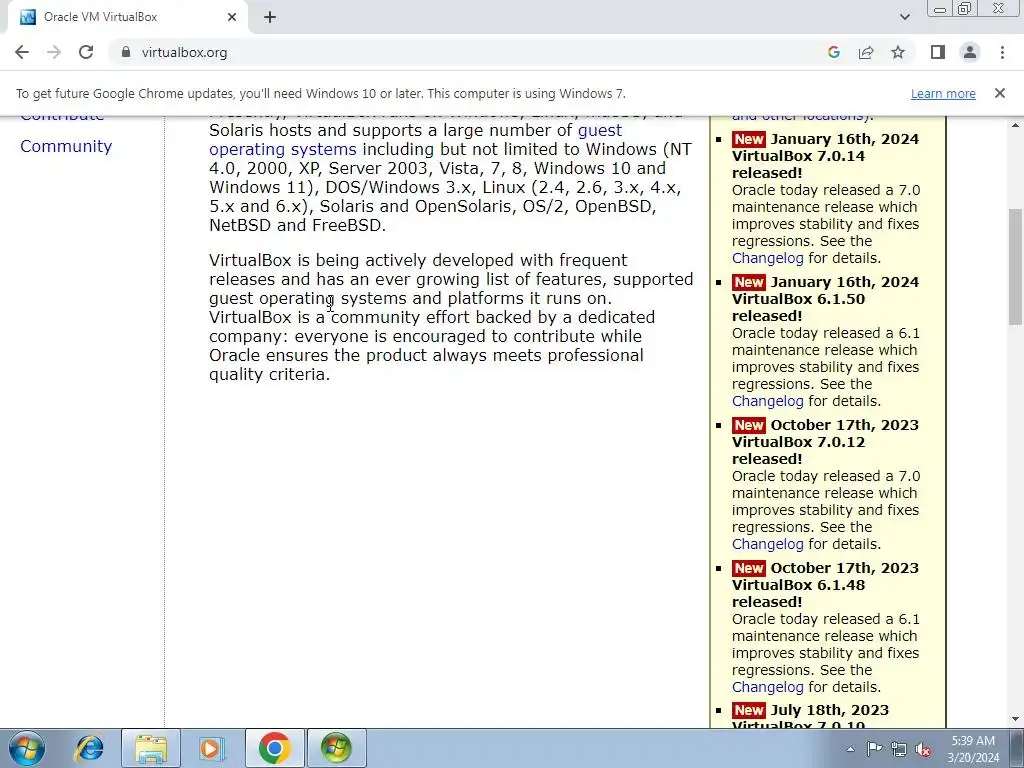1024x768 pixels.
Task: Bookmark this page with the star icon
Action: [x=898, y=52]
